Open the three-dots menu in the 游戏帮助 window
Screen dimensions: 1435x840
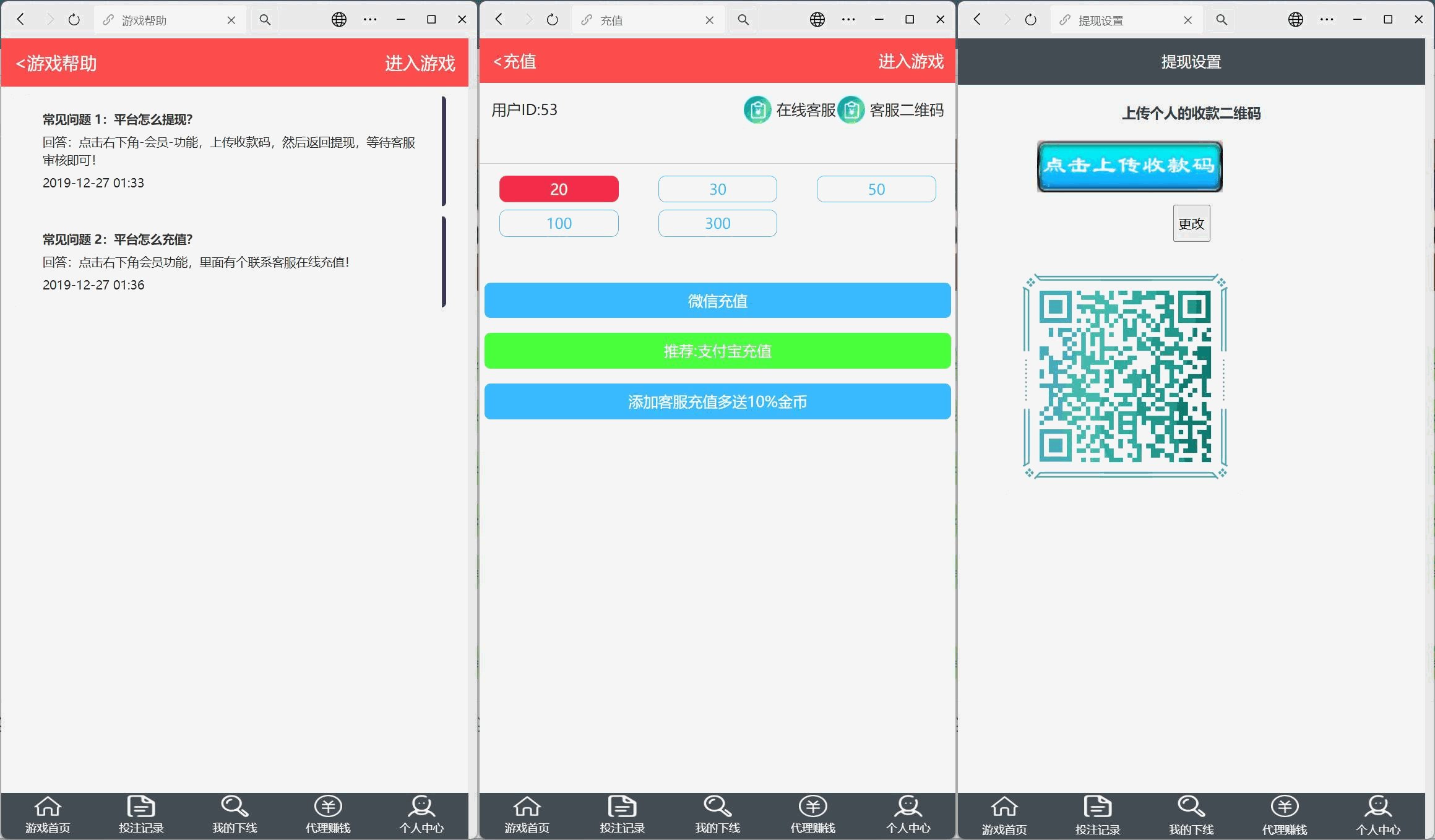click(370, 20)
